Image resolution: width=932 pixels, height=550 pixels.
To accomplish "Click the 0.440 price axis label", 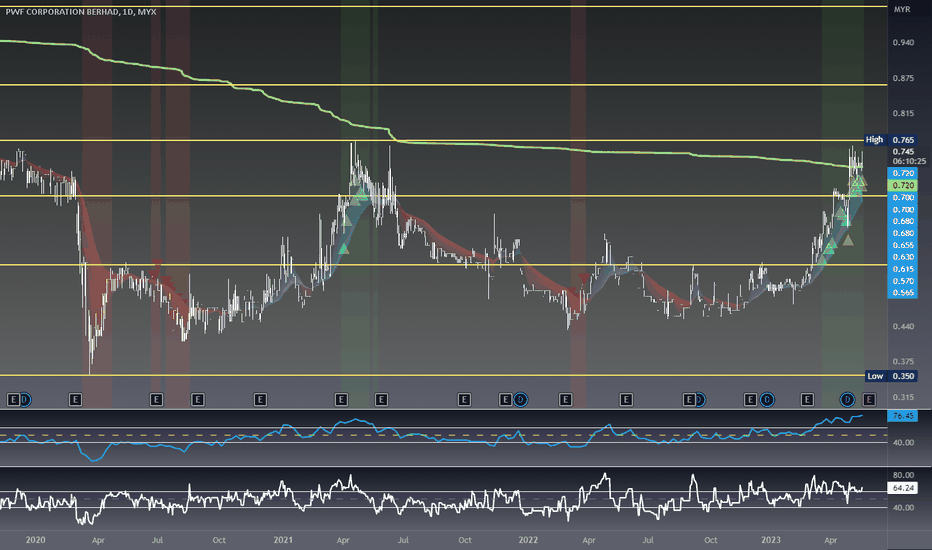I will 903,326.
